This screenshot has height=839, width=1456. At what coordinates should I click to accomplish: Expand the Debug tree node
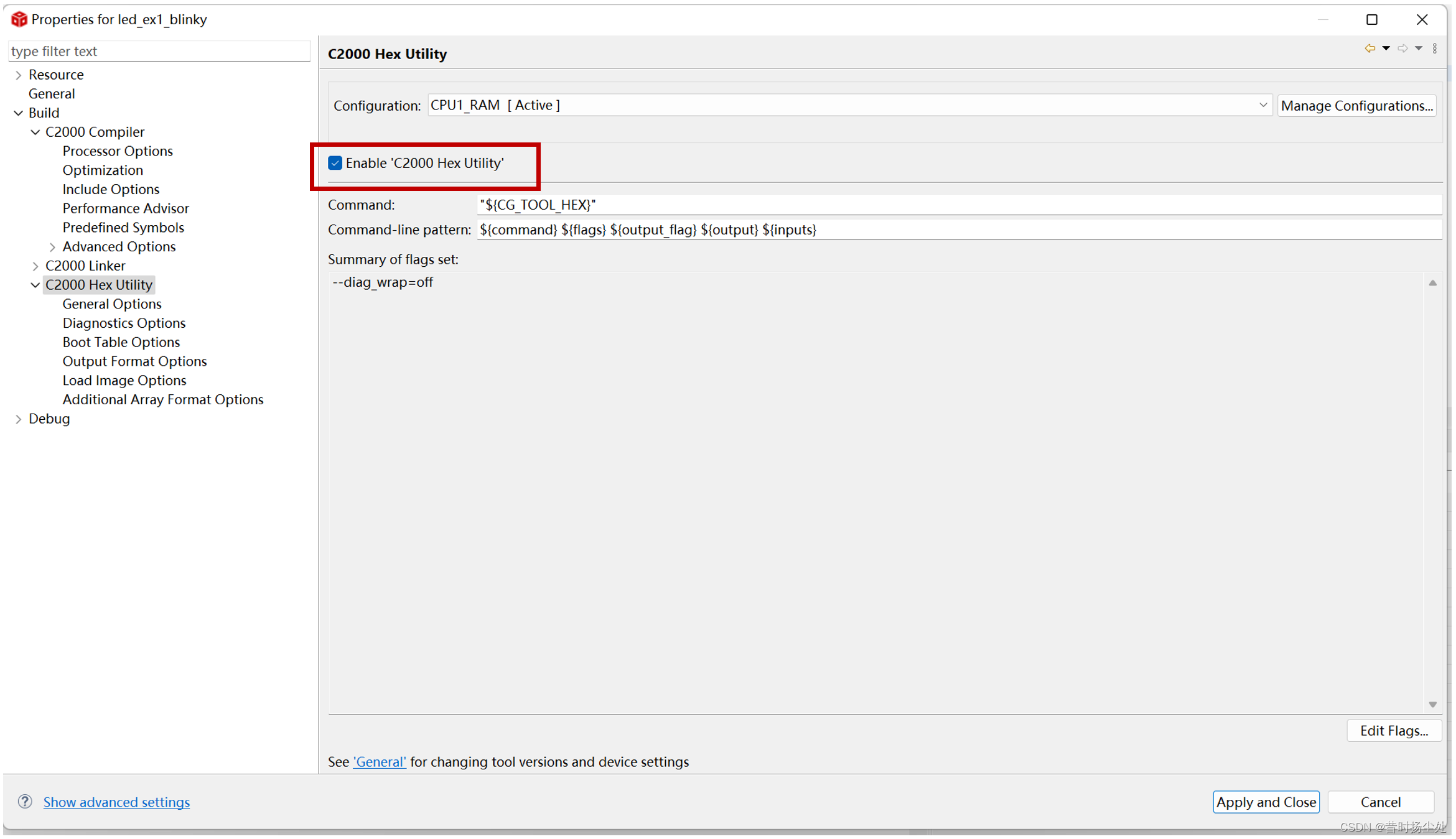coord(19,419)
